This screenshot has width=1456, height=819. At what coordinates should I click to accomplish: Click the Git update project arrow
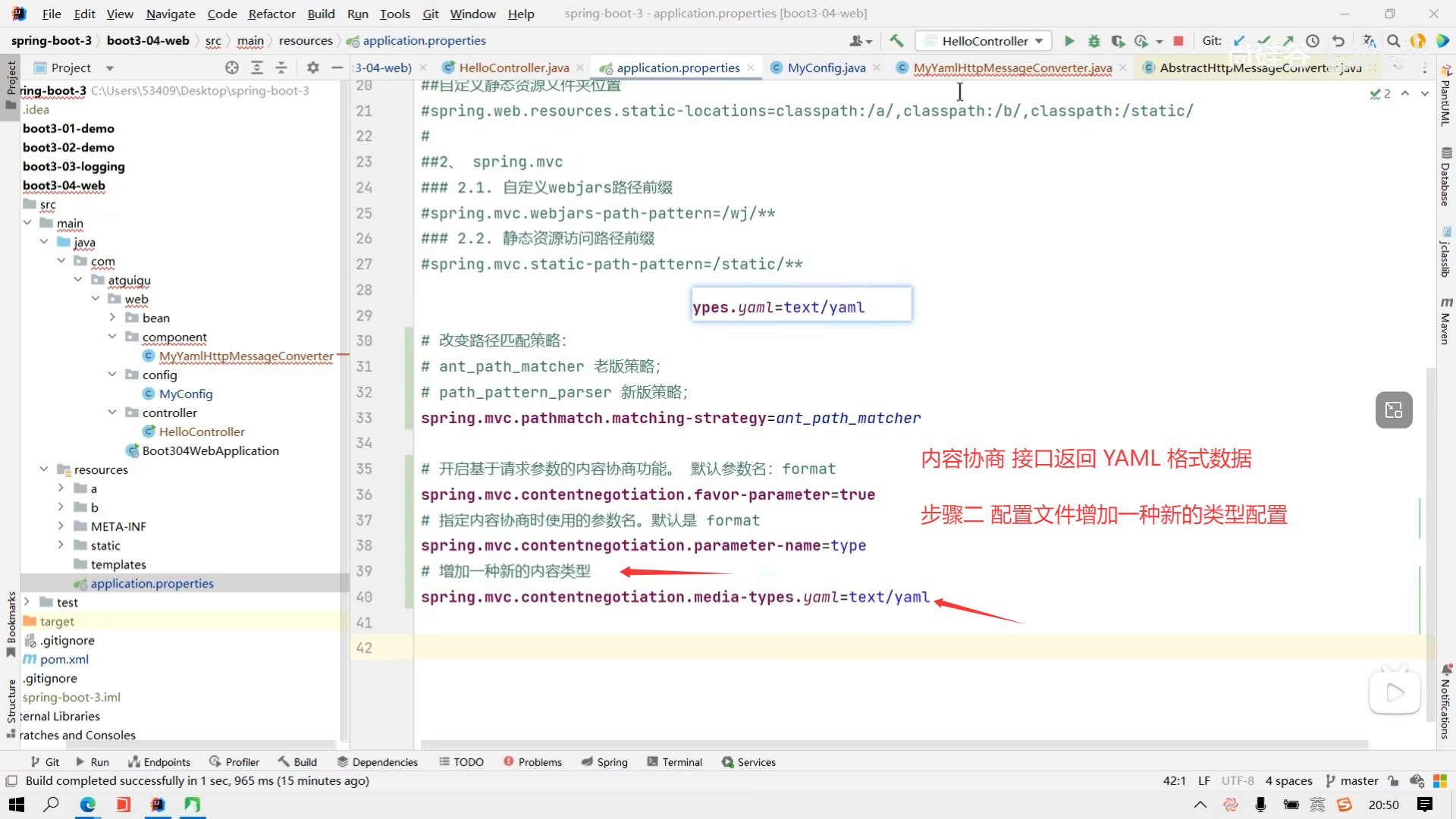pyautogui.click(x=1239, y=41)
